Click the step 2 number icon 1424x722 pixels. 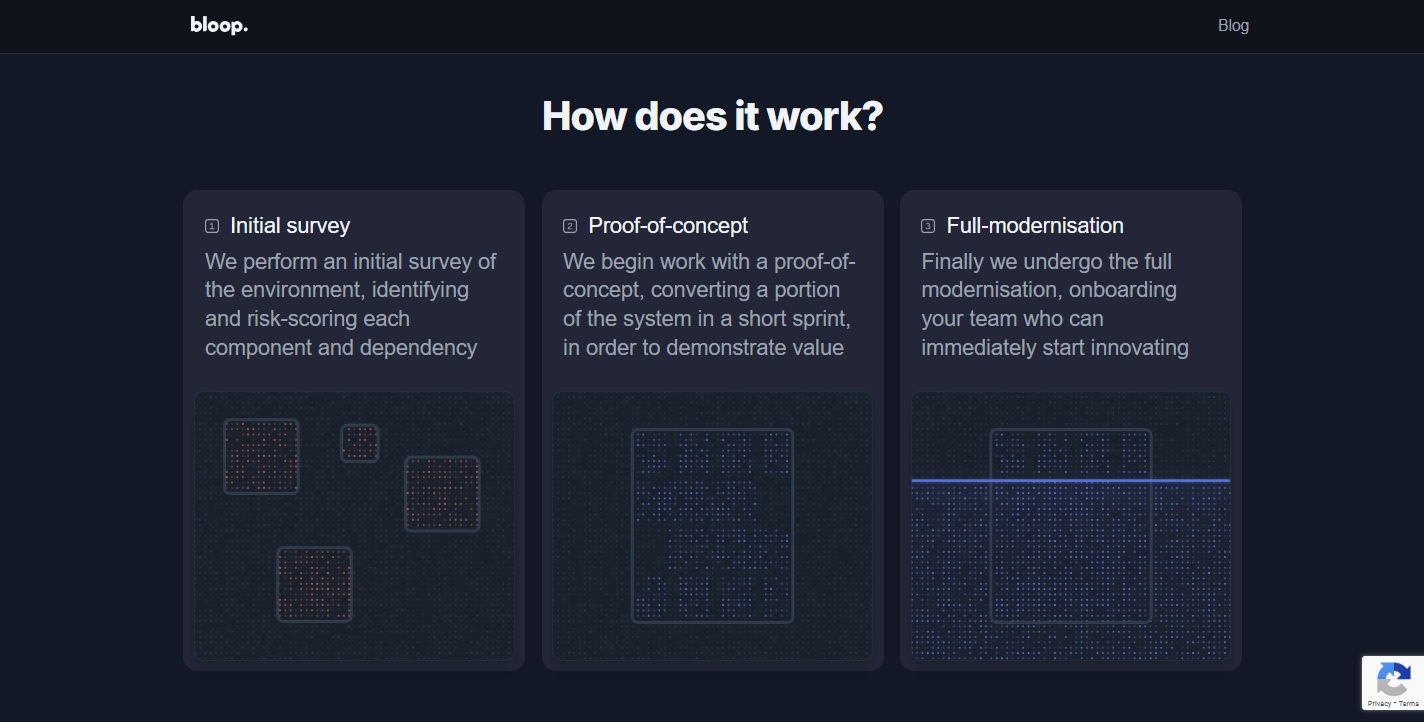pos(570,226)
